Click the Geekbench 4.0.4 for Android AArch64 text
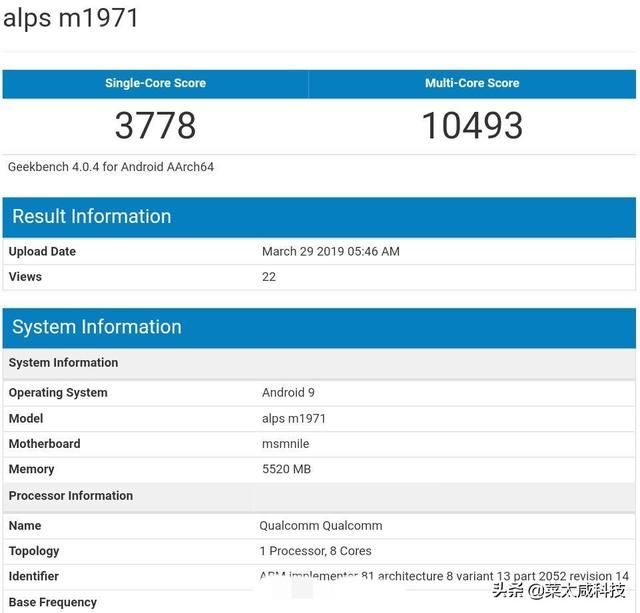Viewport: 640px width, 613px height. [x=111, y=167]
